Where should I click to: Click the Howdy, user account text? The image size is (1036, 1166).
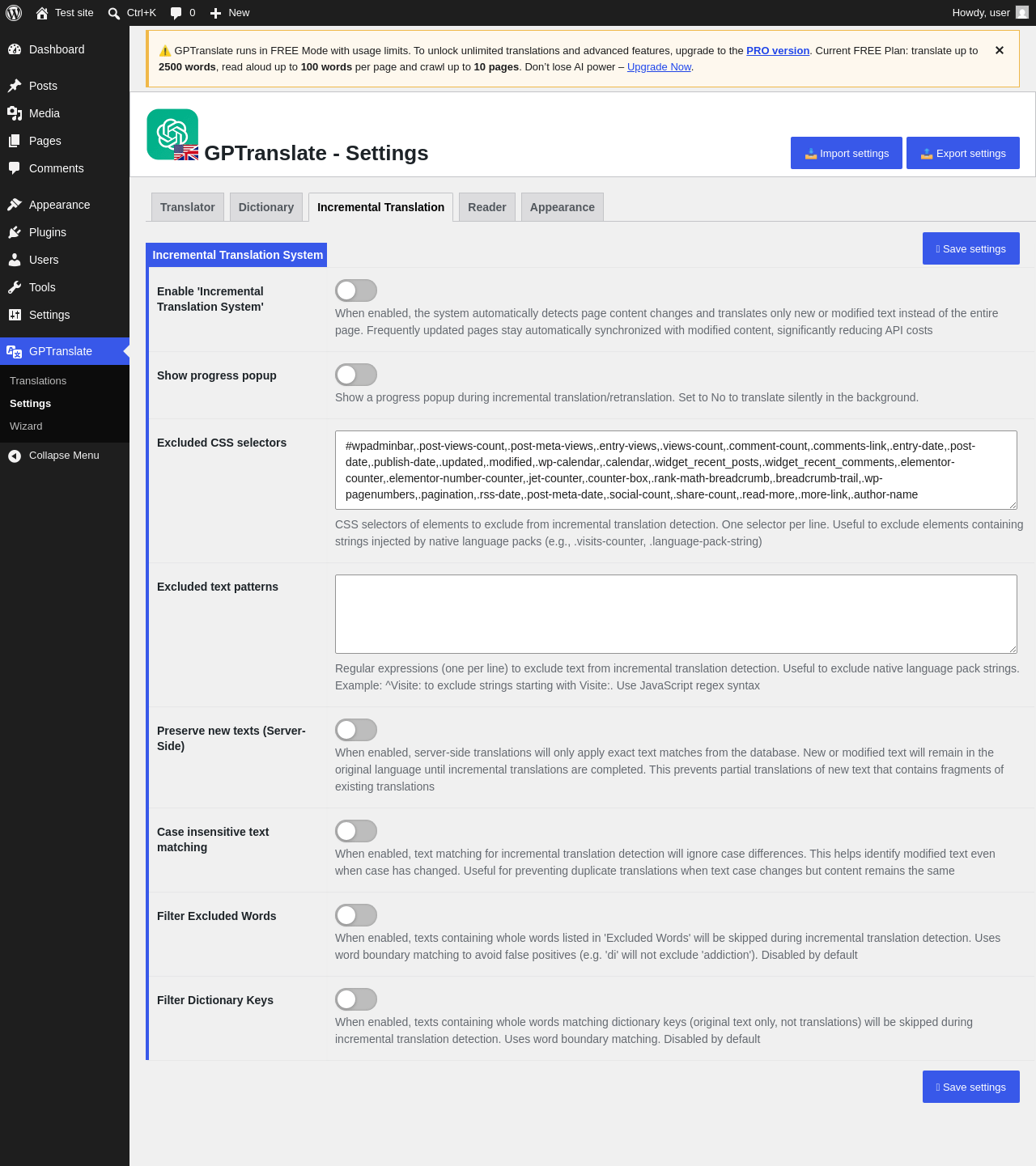click(981, 13)
